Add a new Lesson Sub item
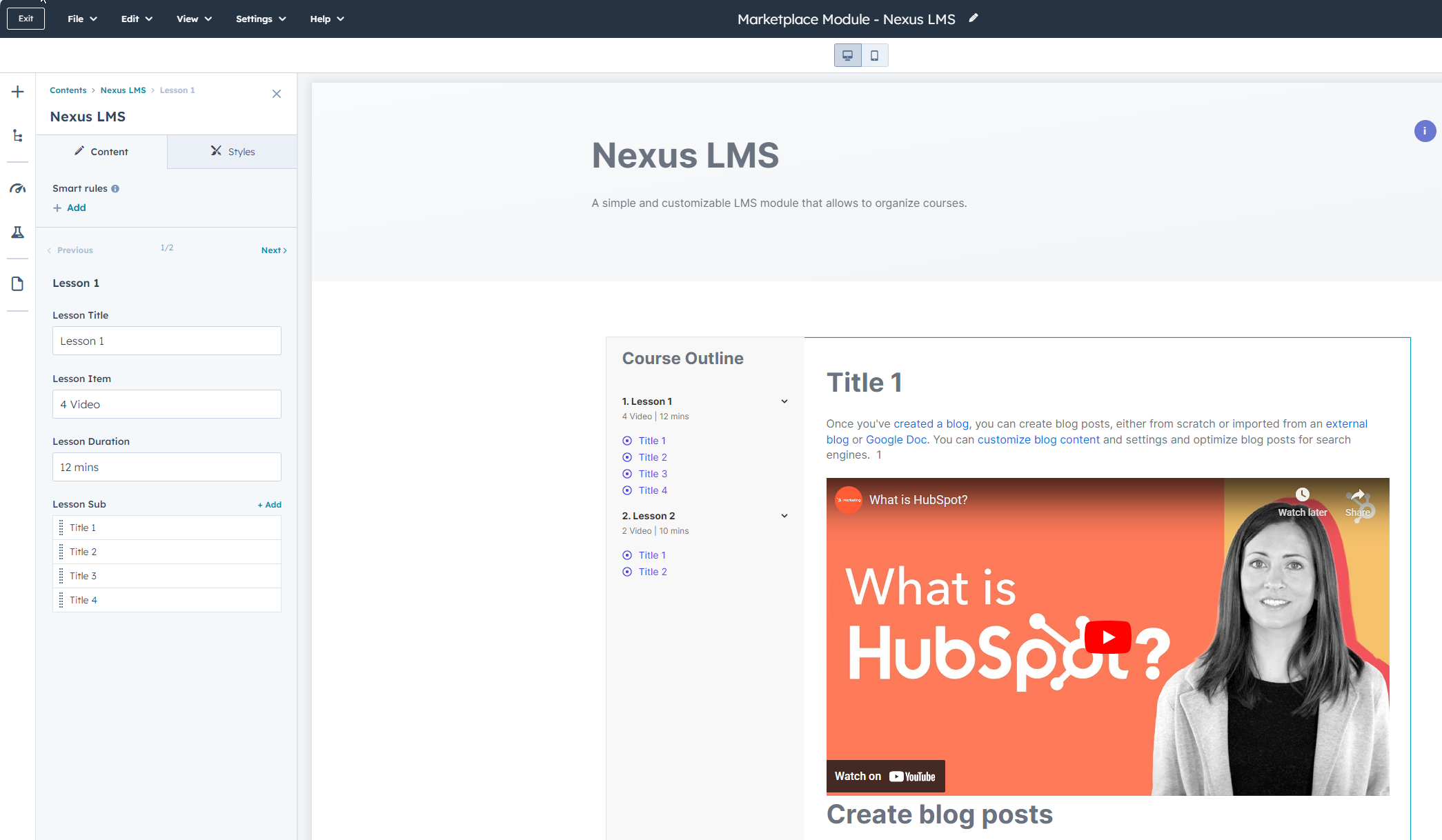Image resolution: width=1442 pixels, height=840 pixels. pos(269,505)
